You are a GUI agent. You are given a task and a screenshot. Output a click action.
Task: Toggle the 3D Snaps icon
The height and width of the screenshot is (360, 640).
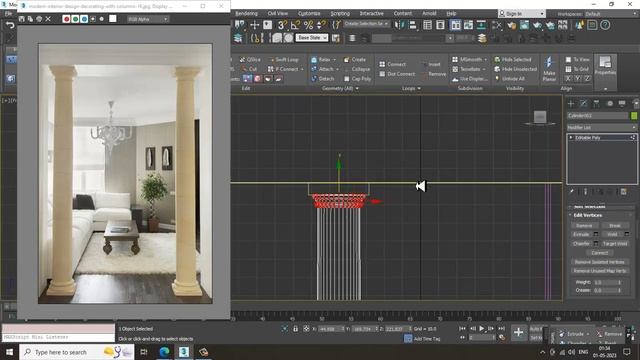(x=282, y=25)
